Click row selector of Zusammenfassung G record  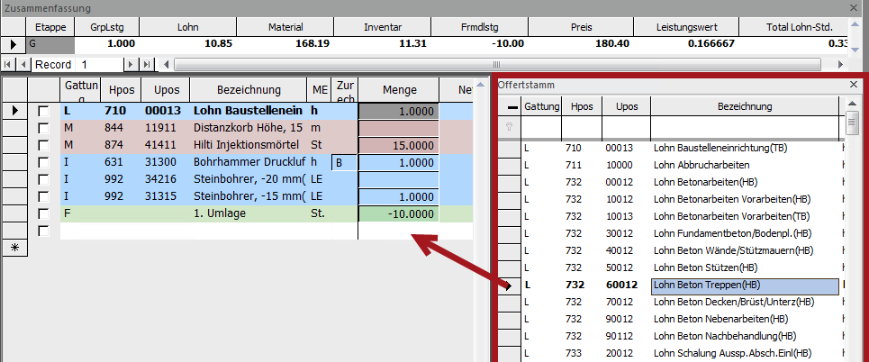[13, 44]
